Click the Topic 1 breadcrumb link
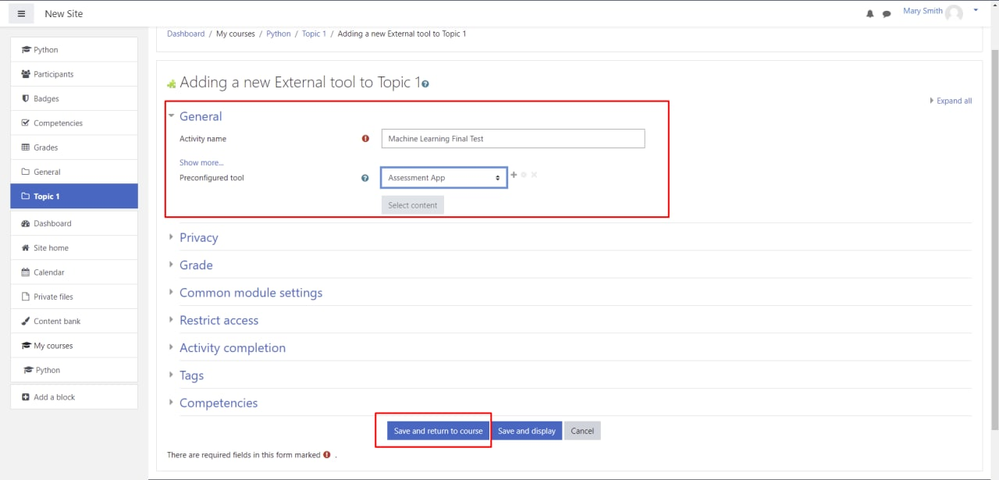Image resolution: width=999 pixels, height=480 pixels. pos(314,34)
